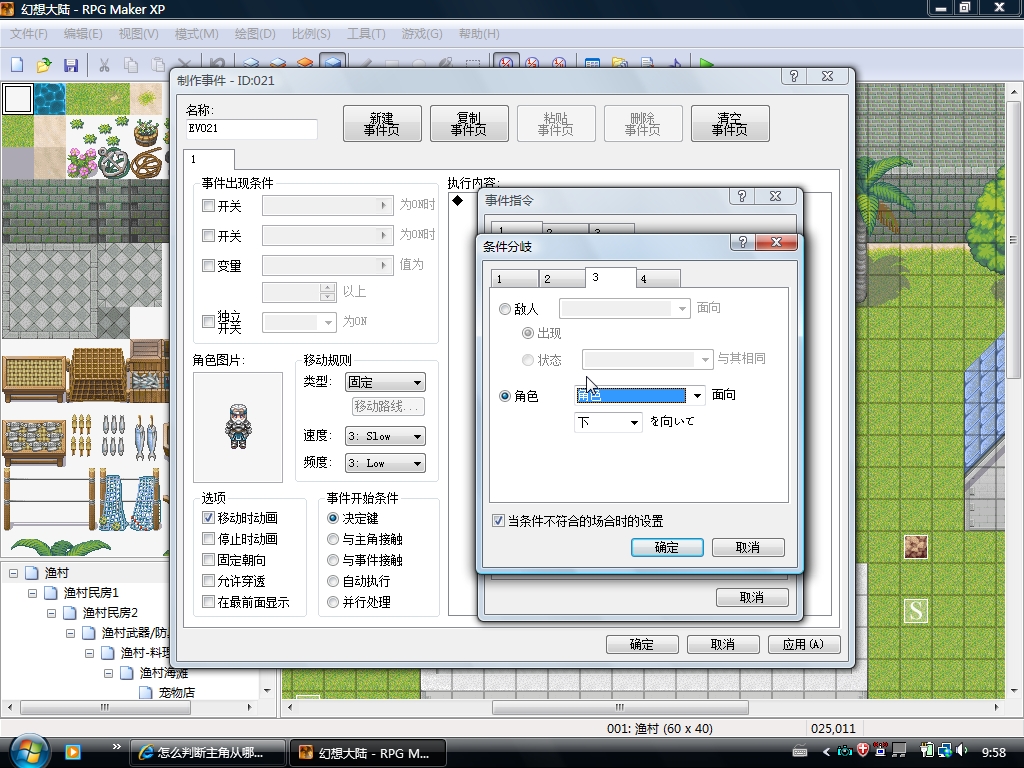Click the 新建事件页 button
Viewport: 1024px width, 768px height.
382,123
